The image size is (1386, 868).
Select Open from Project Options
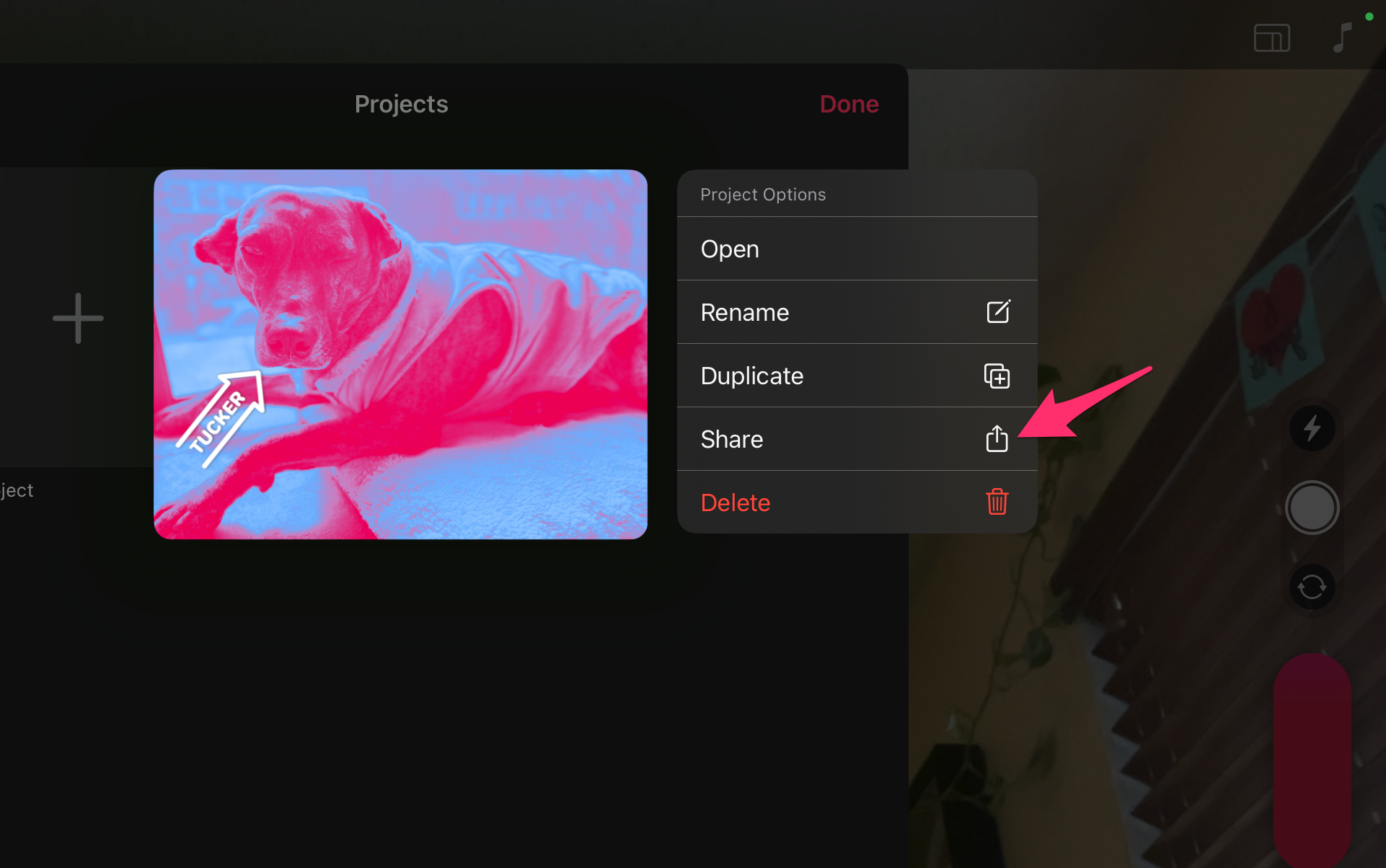(730, 249)
